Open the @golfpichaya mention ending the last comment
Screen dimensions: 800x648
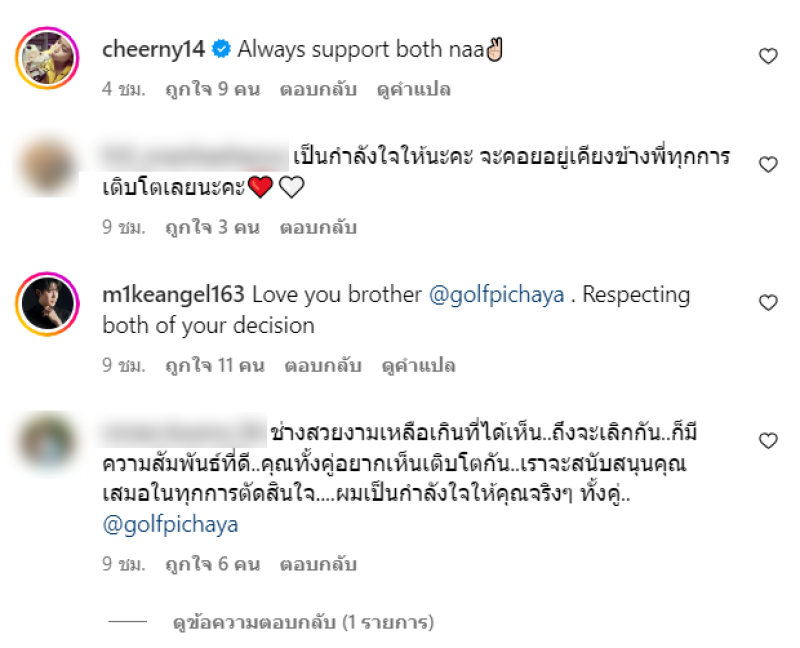click(x=170, y=525)
